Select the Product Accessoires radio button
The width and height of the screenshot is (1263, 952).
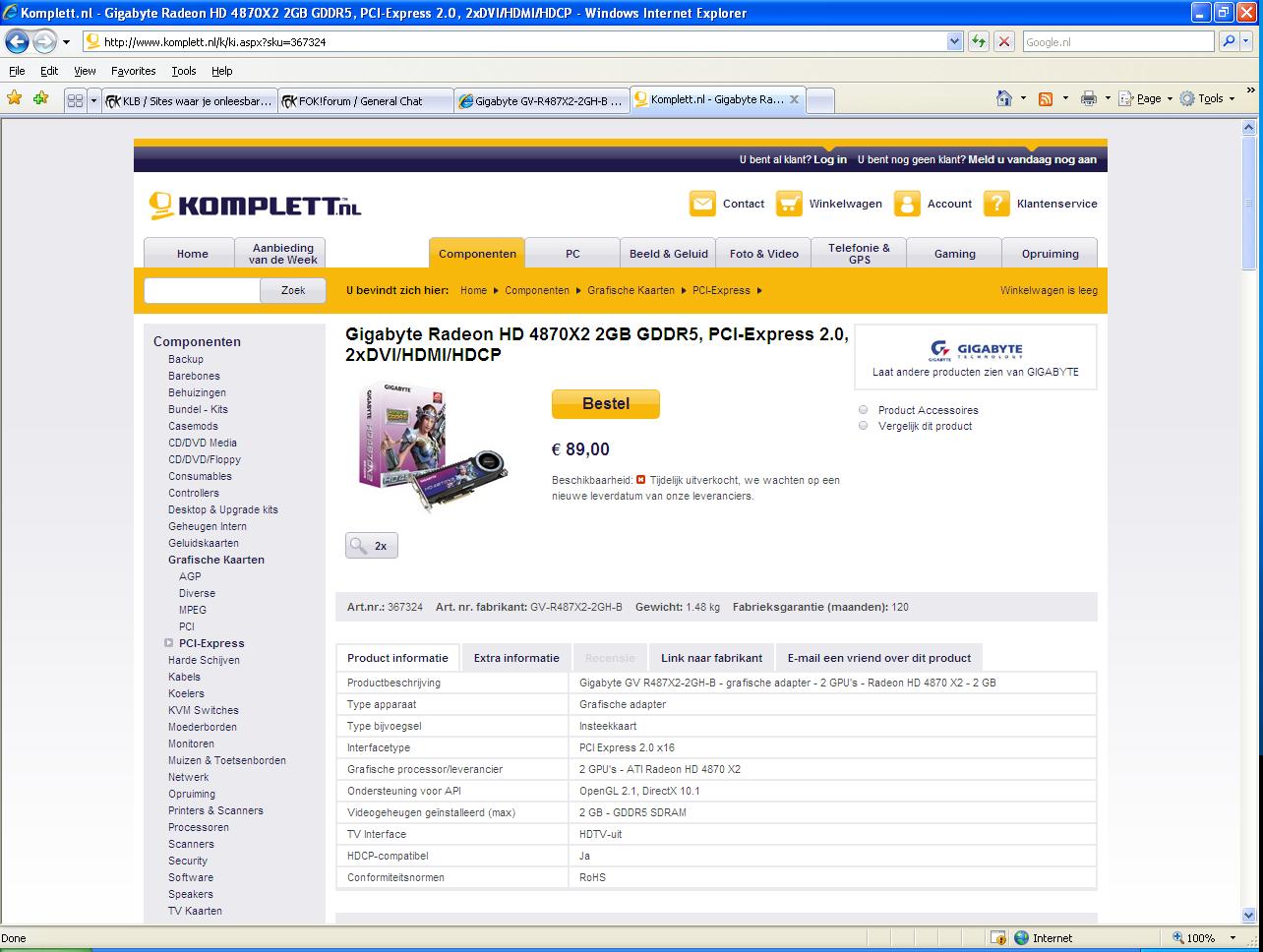pyautogui.click(x=863, y=410)
